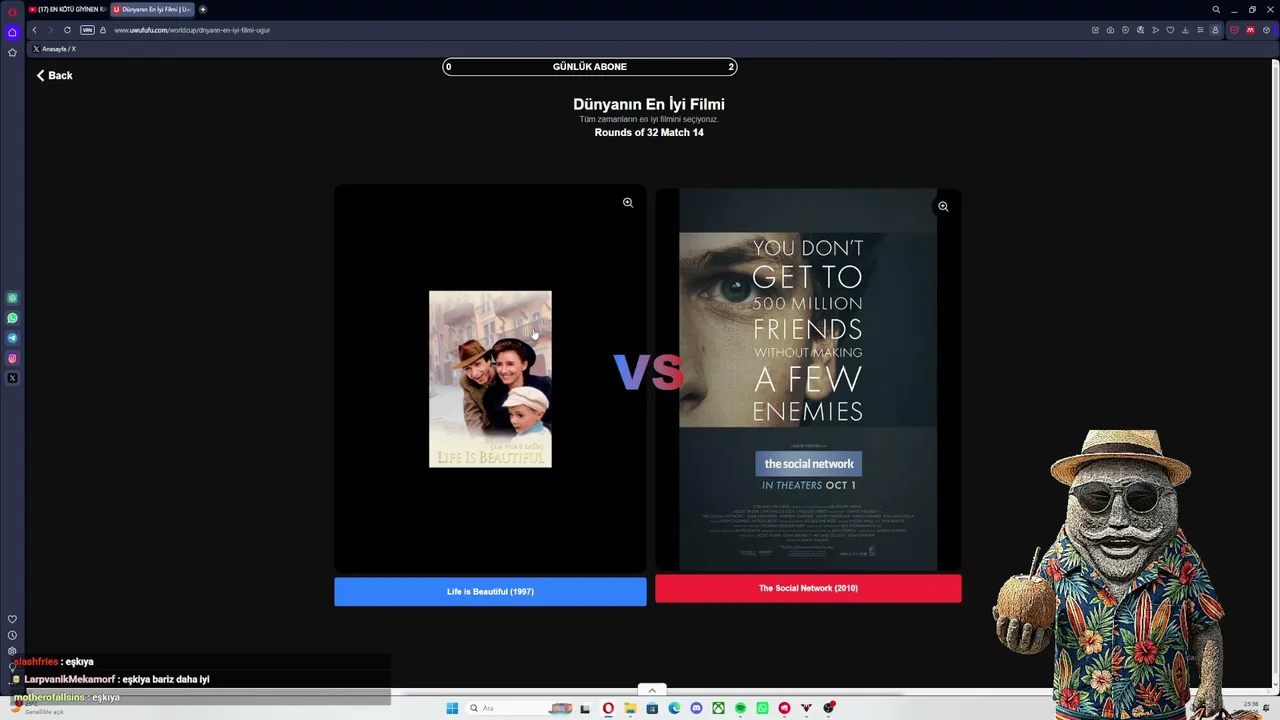Toggle the VPN badge in address bar
This screenshot has width=1280, height=720.
click(87, 30)
